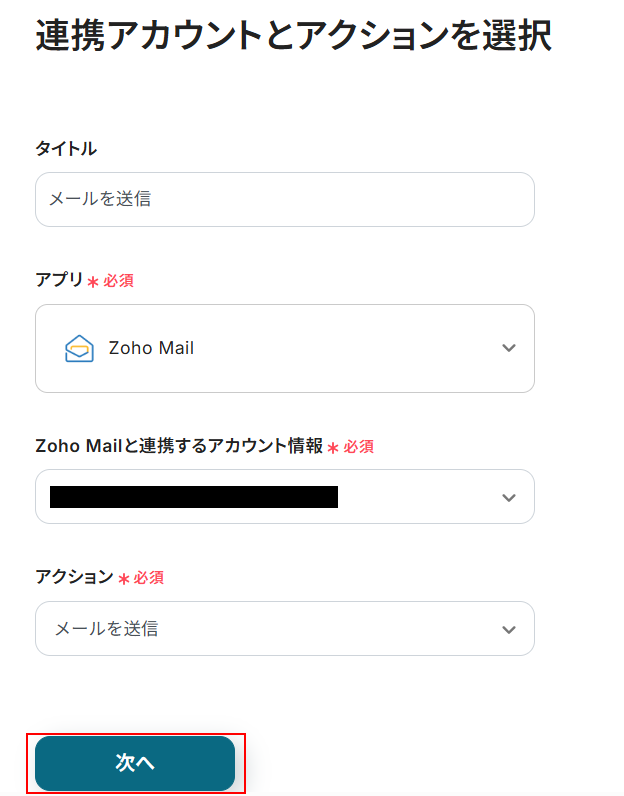
Task: Click the redacted account value box
Action: pos(194,497)
